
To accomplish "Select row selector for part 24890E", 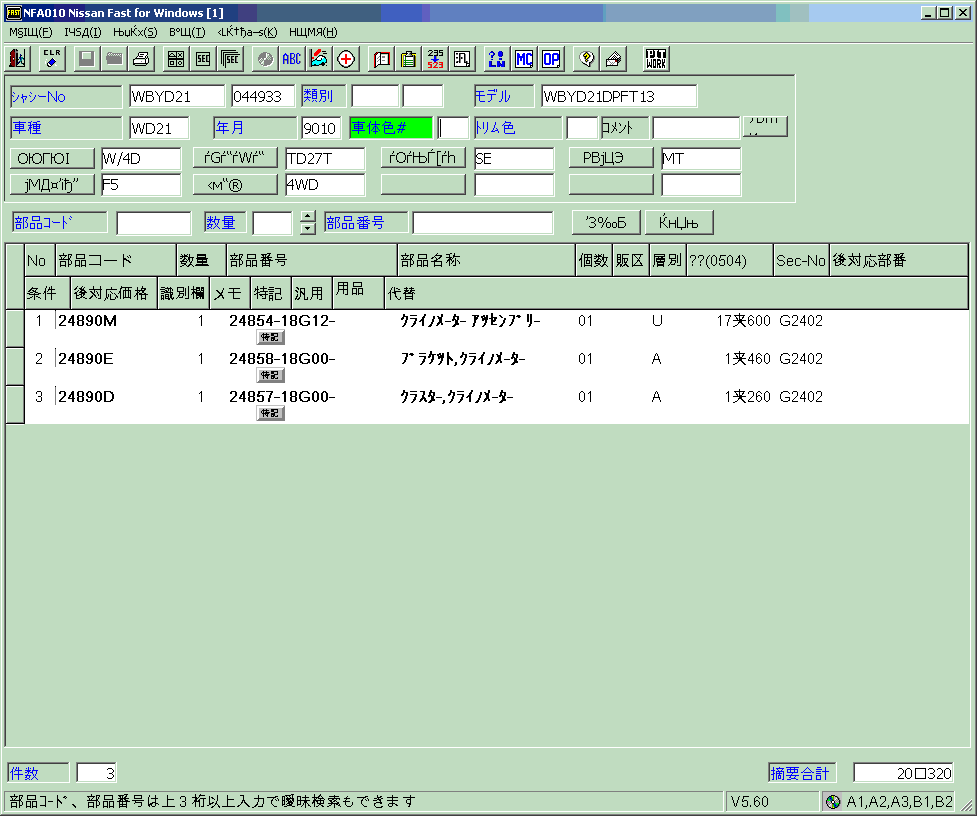I will point(15,366).
